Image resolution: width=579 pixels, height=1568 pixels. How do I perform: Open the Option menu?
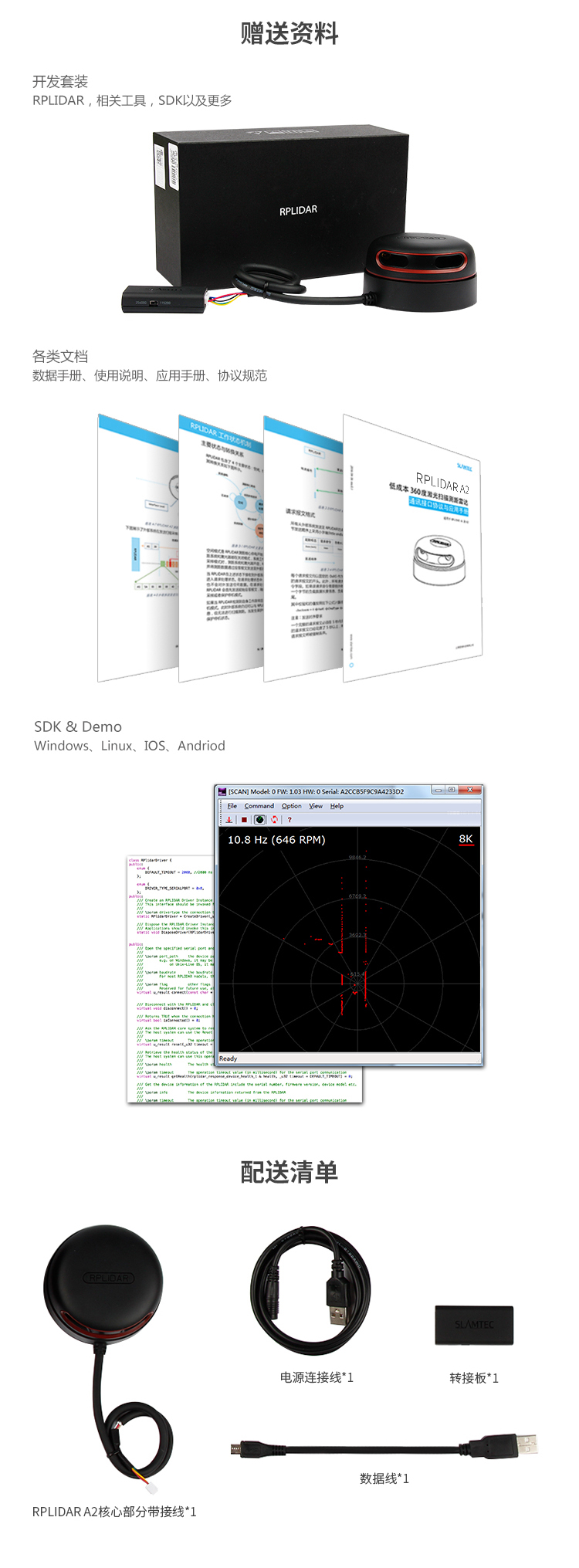pyautogui.click(x=291, y=806)
